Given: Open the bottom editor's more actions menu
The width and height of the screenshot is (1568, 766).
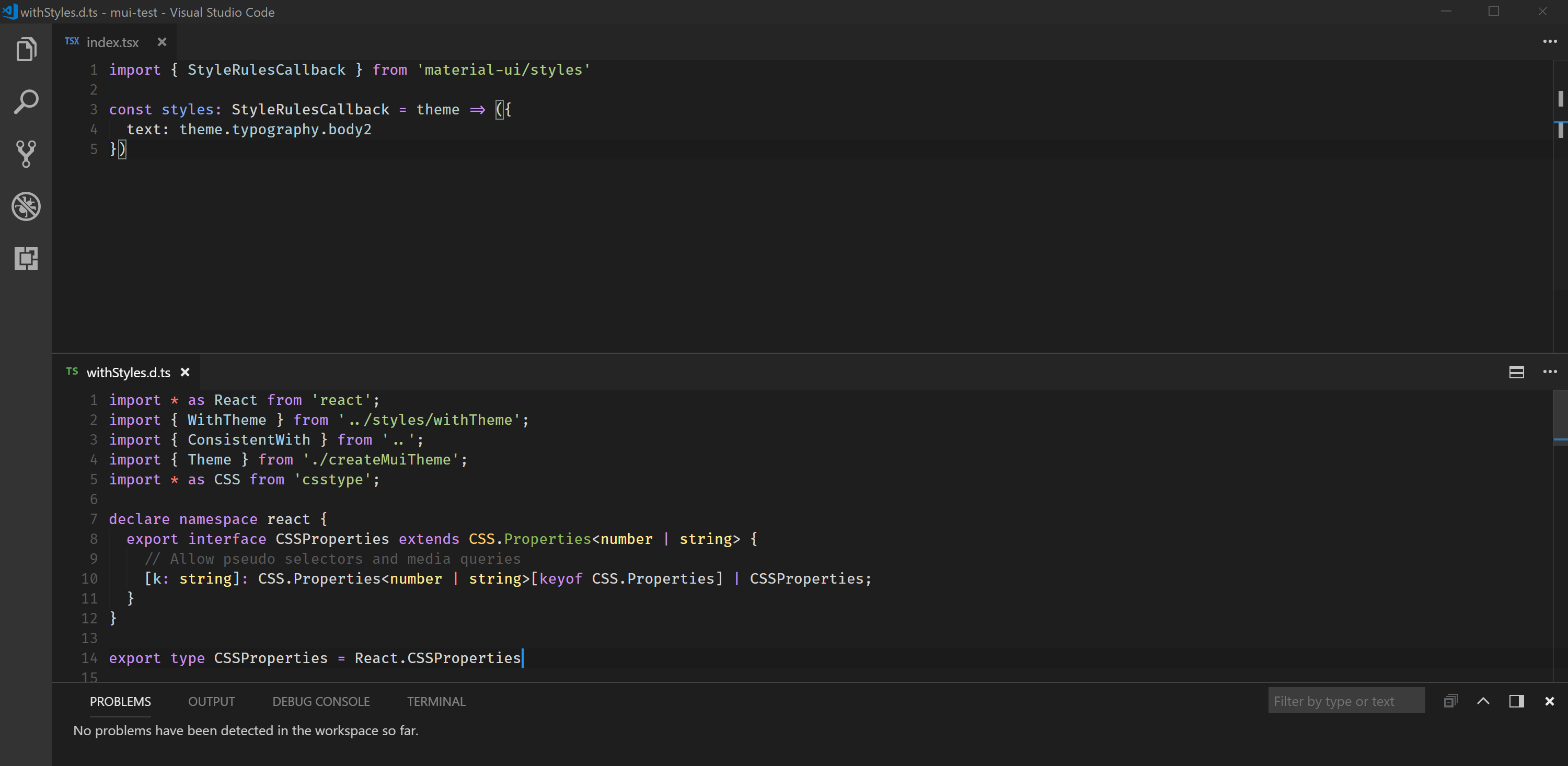Looking at the screenshot, I should click(1549, 372).
